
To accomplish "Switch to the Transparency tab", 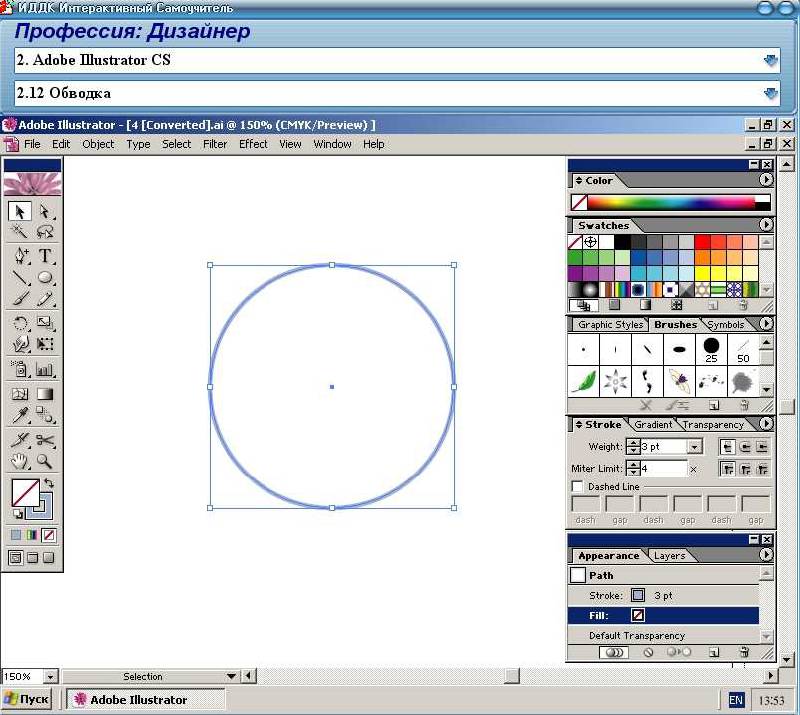I will (x=713, y=425).
